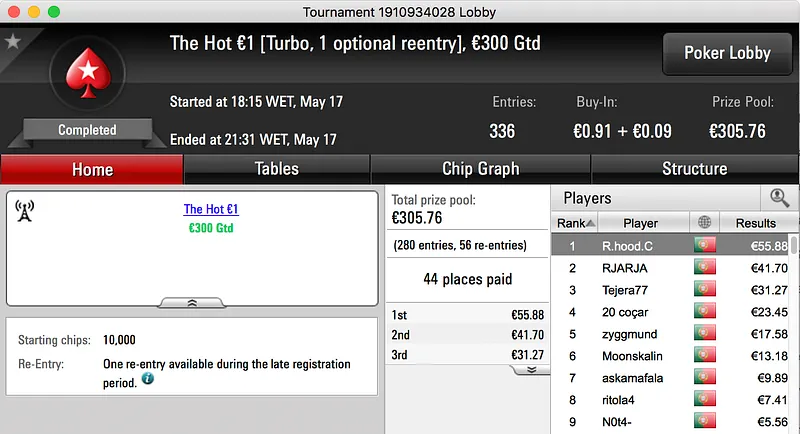Click R.hood.C's Portugal flag icon
The height and width of the screenshot is (434, 800).
(x=705, y=246)
